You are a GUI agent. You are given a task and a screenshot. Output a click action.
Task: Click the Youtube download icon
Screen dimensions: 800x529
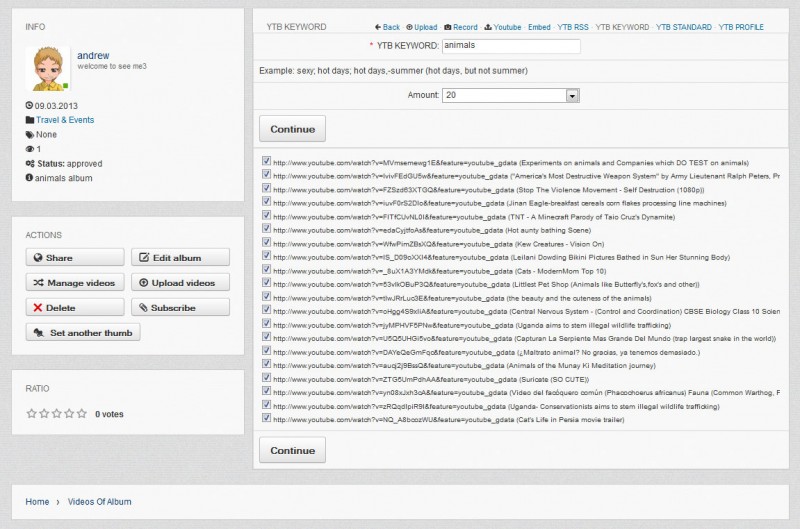488,27
